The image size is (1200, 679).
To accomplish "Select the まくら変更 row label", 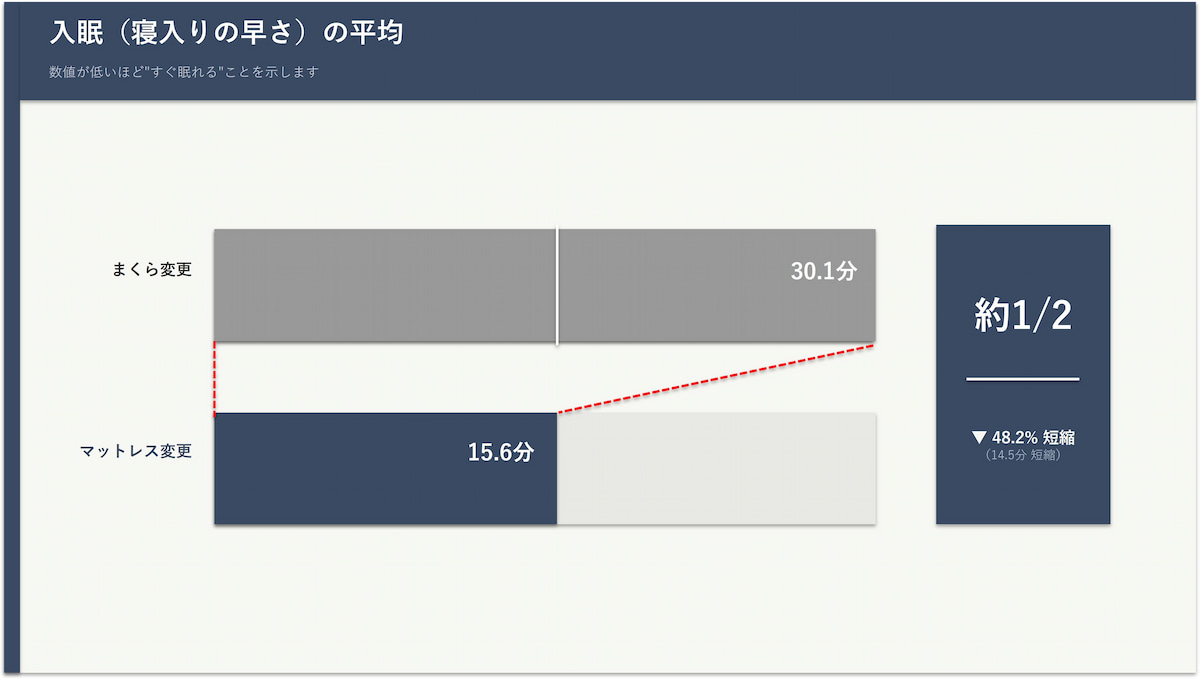I will coord(152,270).
